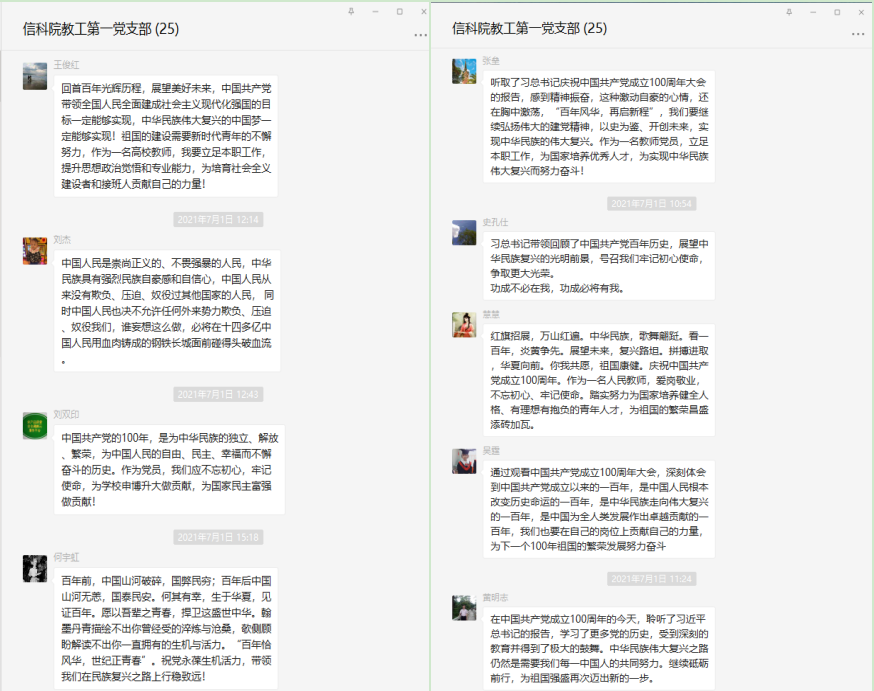This screenshot has height=691, width=874.
Task: Click the sender name 刘杰
Action: (x=62, y=240)
